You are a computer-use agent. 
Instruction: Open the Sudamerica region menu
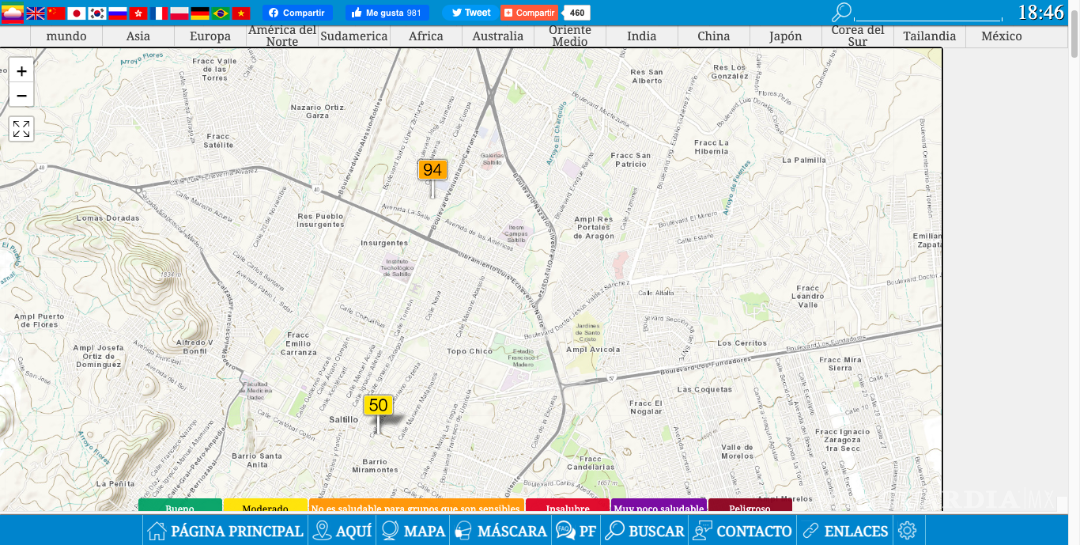click(354, 36)
